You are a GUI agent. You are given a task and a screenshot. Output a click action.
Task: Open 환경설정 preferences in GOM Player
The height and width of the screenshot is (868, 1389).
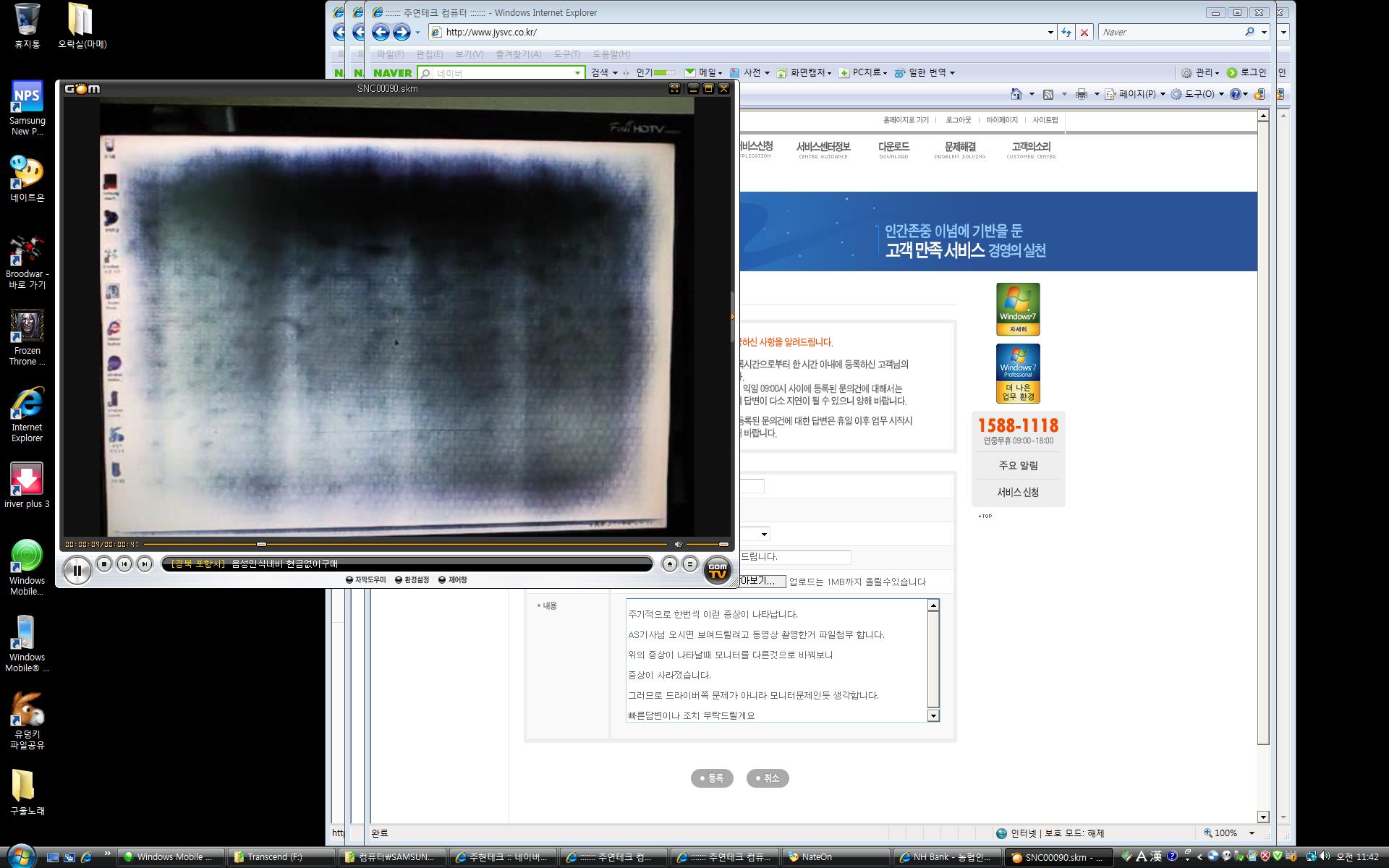pos(412,580)
